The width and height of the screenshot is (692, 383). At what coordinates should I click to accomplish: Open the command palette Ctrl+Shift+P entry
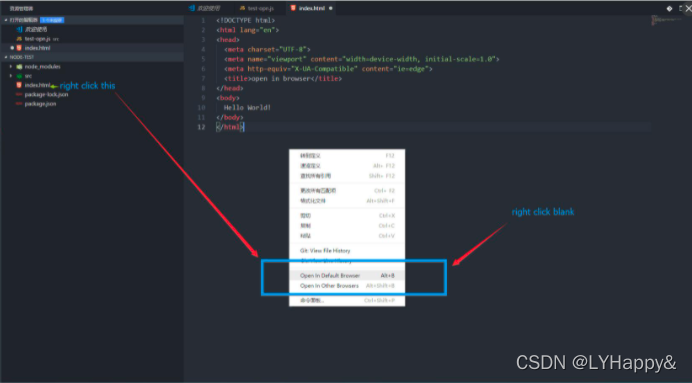click(x=347, y=300)
